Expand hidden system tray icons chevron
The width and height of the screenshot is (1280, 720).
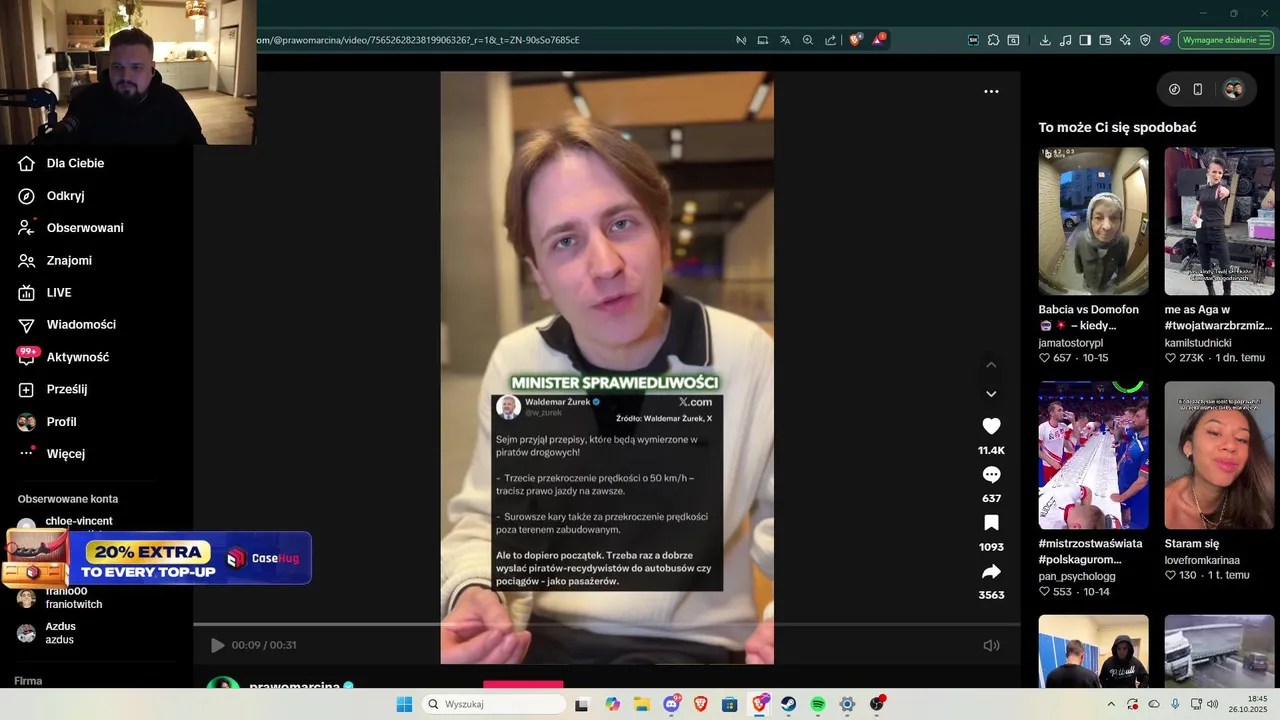pos(1111,704)
